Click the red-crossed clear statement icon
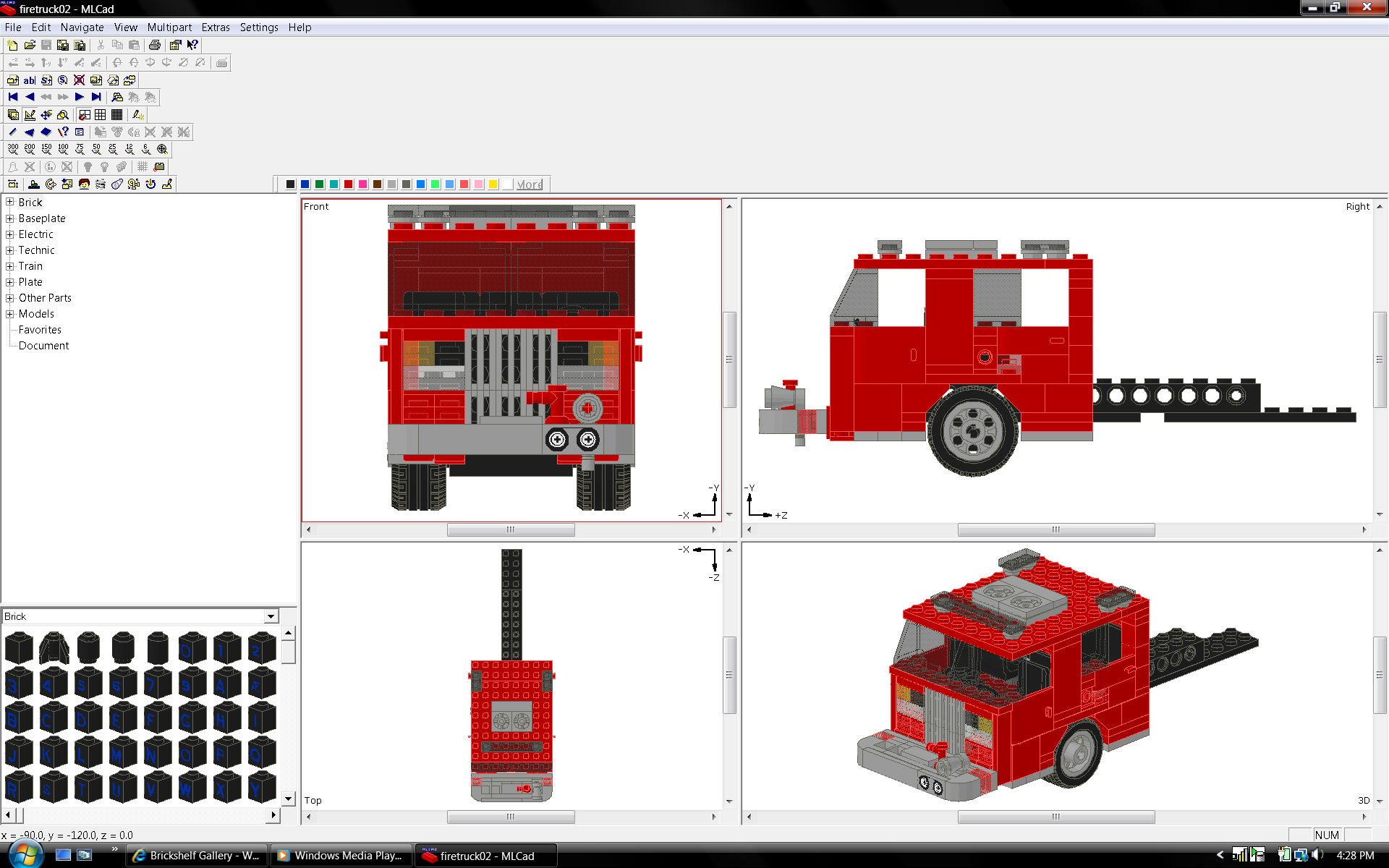Screen dimensions: 1389x868 (x=80, y=80)
